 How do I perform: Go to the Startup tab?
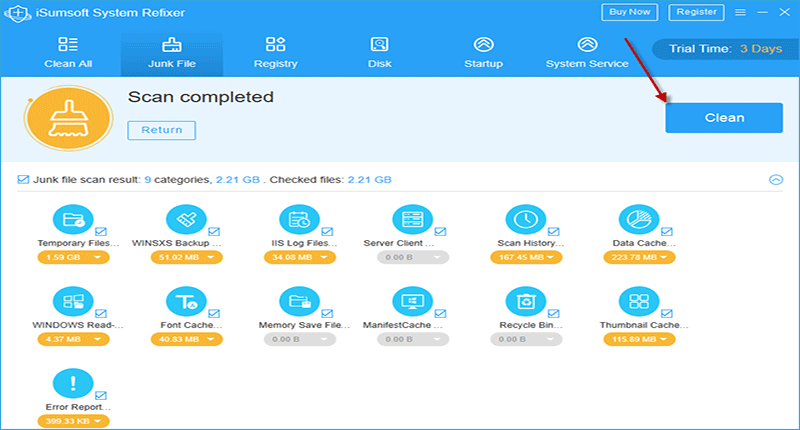click(x=484, y=53)
